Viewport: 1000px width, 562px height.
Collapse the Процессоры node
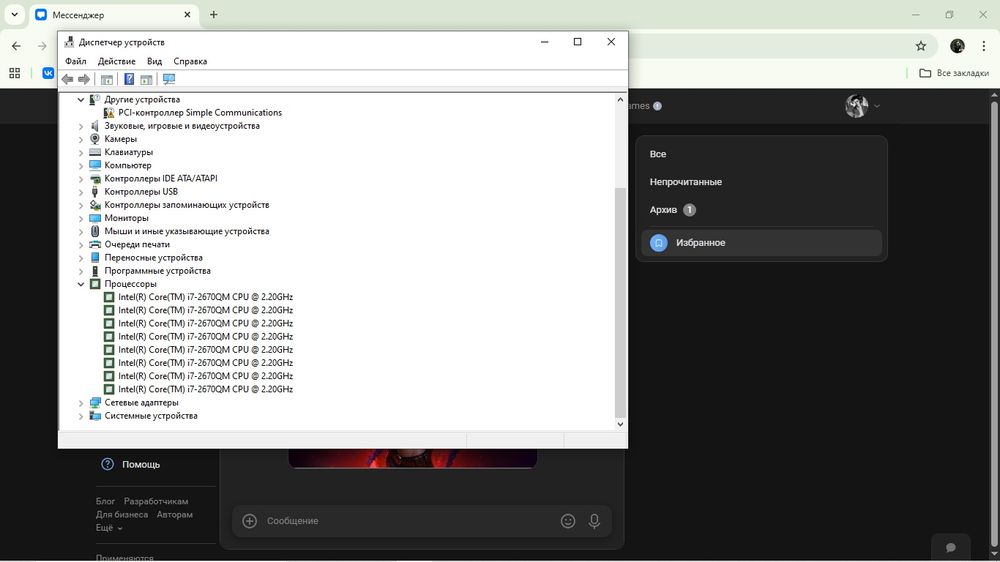pyautogui.click(x=81, y=284)
